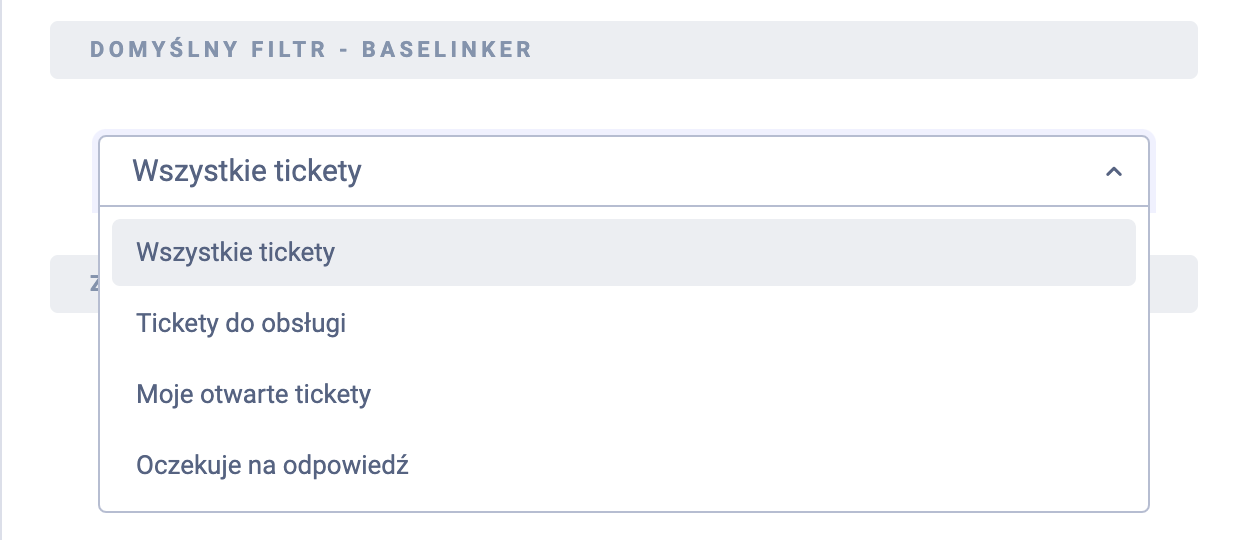Collapse dropdown using the chevron-up arrow

click(1113, 172)
